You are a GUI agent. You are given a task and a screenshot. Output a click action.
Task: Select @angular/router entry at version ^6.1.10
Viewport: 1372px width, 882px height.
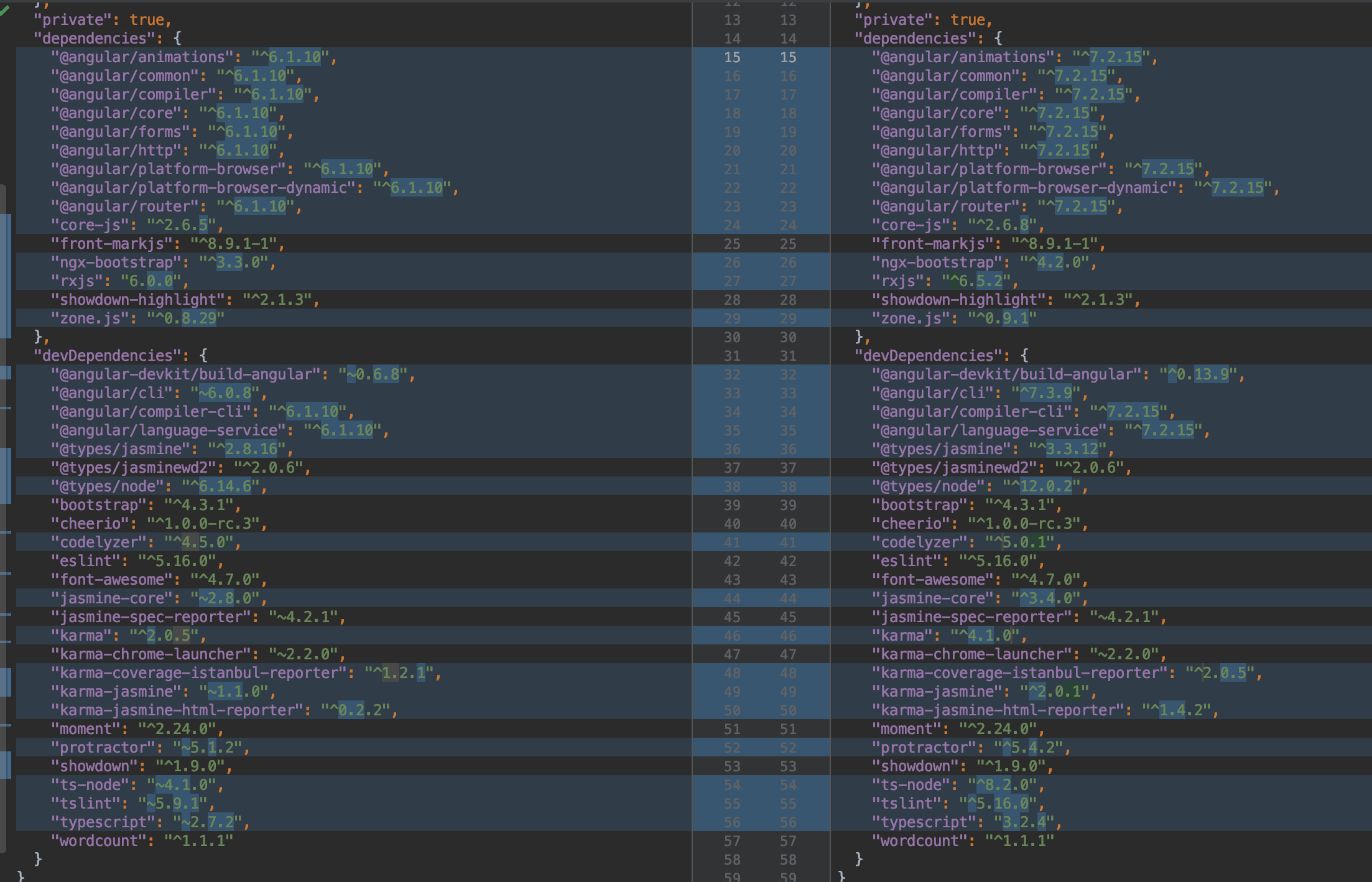coord(177,207)
